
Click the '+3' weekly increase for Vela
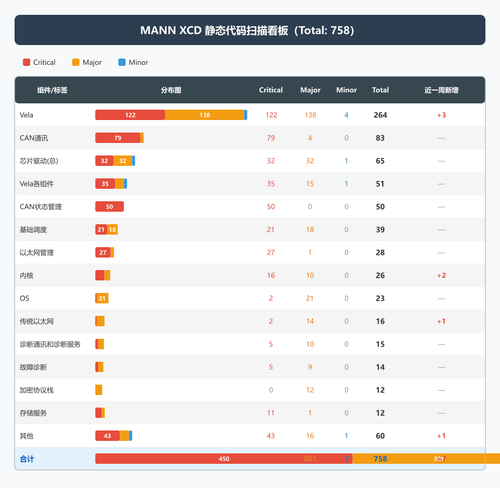[x=441, y=115]
